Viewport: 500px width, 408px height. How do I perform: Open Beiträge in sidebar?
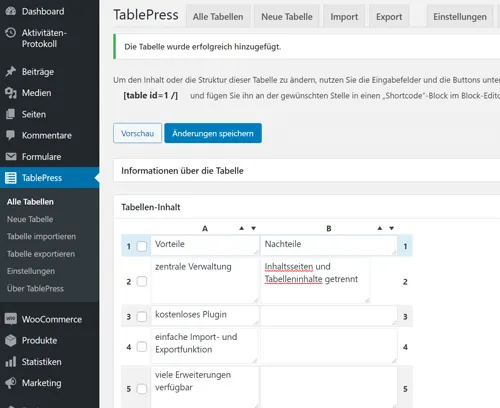[x=38, y=71]
